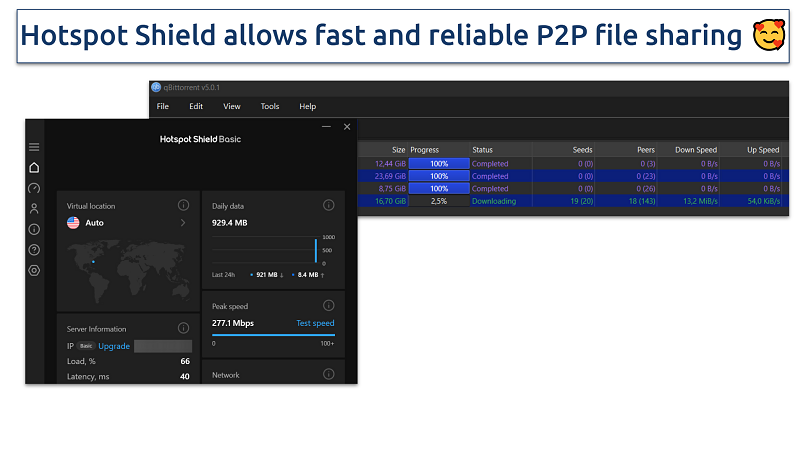Open the speed gauge sidebar icon
Viewport: 806px width, 453px height.
(x=34, y=188)
